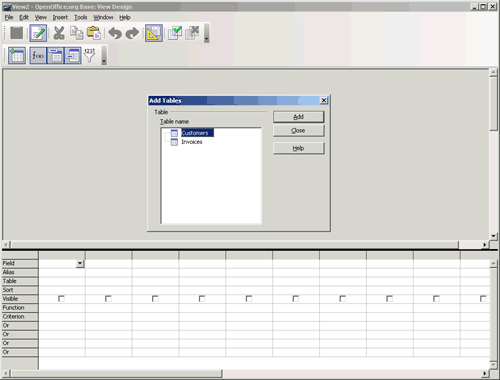Click the grid horizontal scrollbar left arrow
This screenshot has width=500, height=380.
(x=6, y=374)
